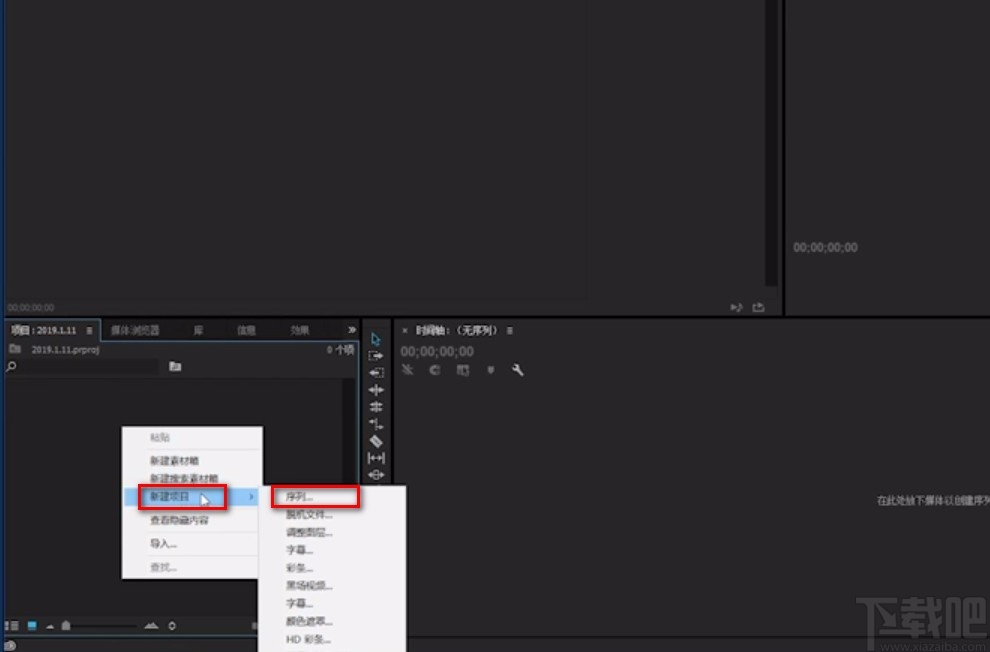Click the magnifier search icon in project panel

[x=11, y=367]
